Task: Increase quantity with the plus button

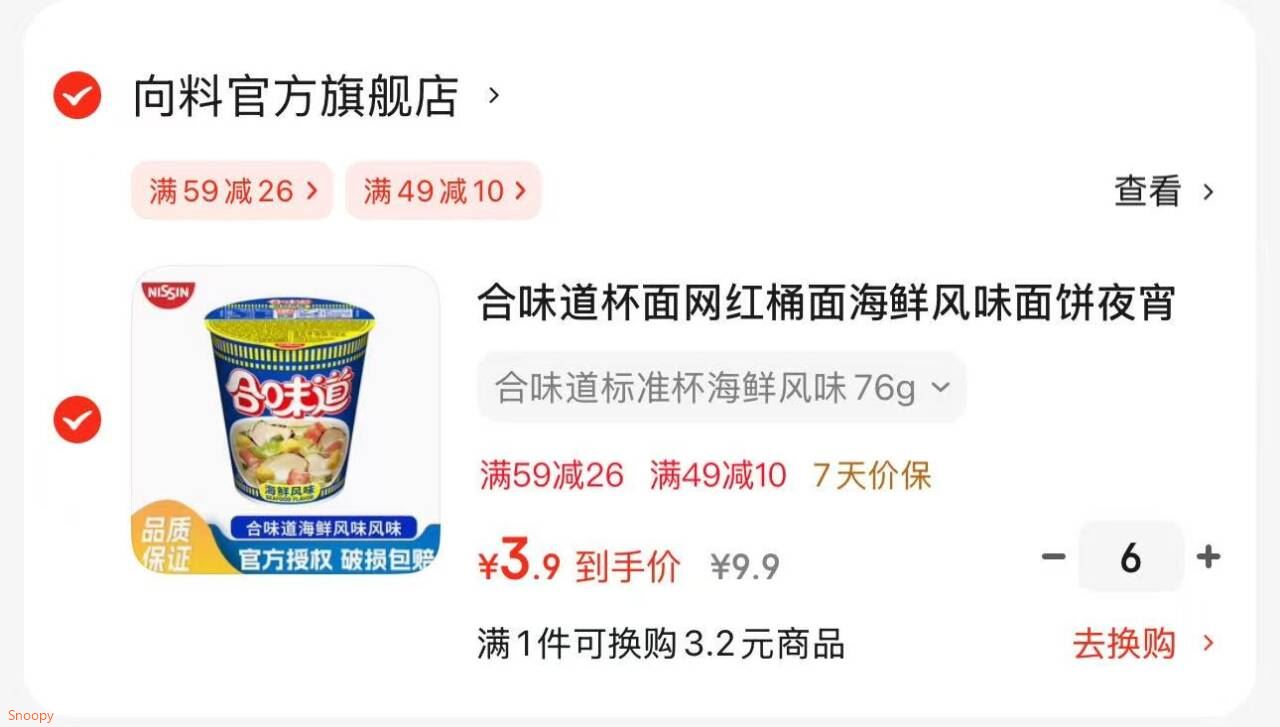Action: click(x=1208, y=556)
